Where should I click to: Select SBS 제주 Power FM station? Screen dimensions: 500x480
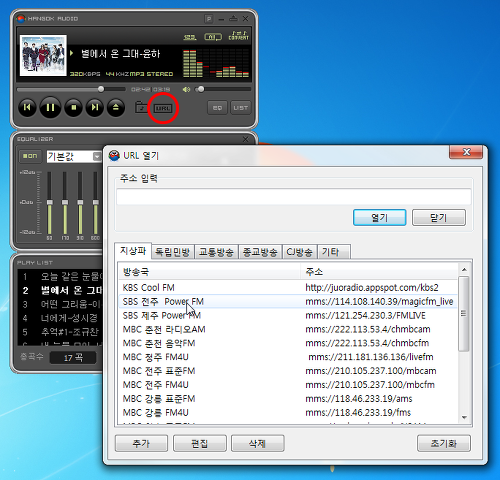click(288, 315)
